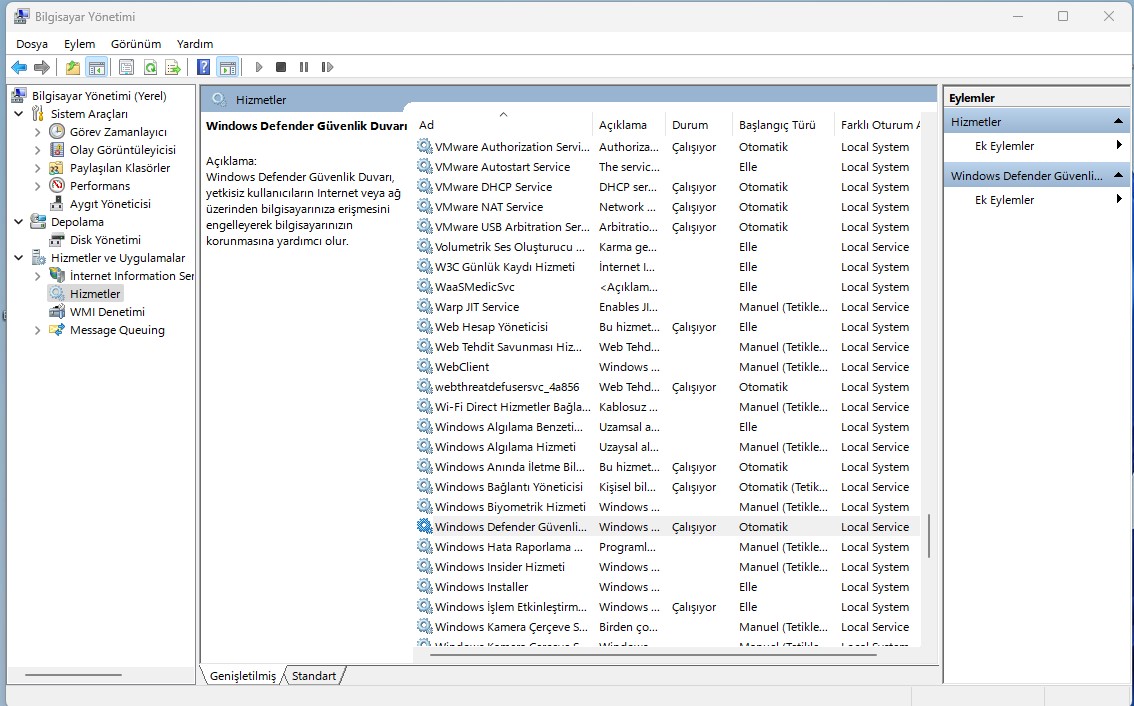
Task: Expand the Performans node
Action: point(38,186)
